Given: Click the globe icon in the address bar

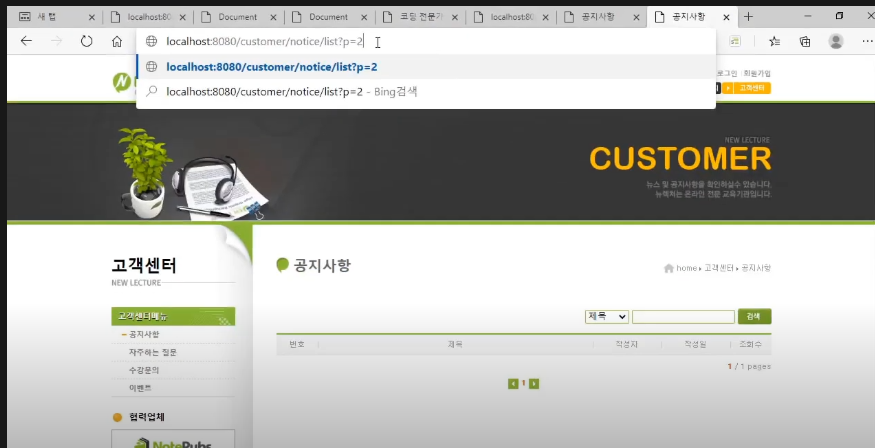Looking at the screenshot, I should pos(151,41).
